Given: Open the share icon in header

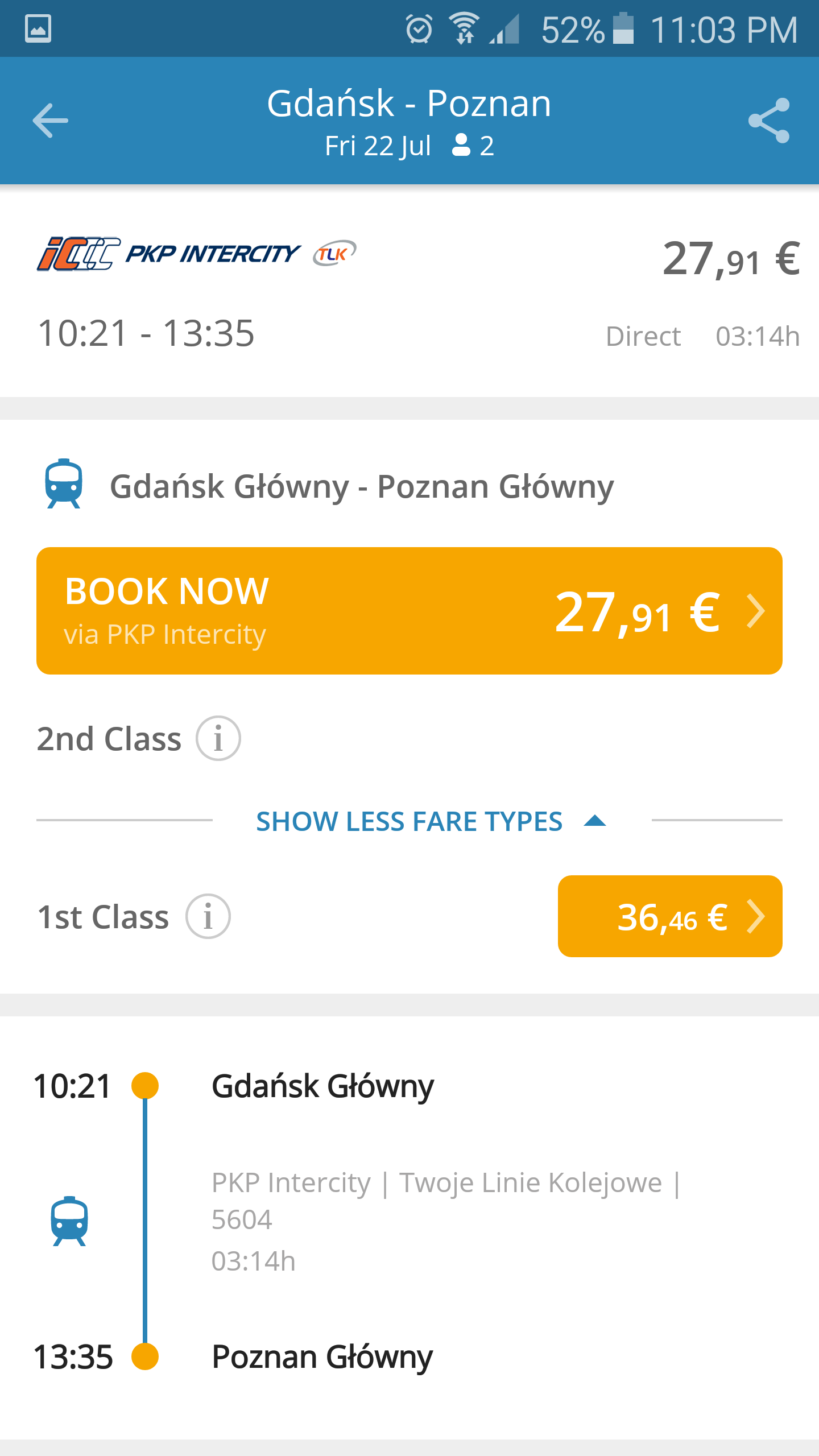Looking at the screenshot, I should (769, 121).
